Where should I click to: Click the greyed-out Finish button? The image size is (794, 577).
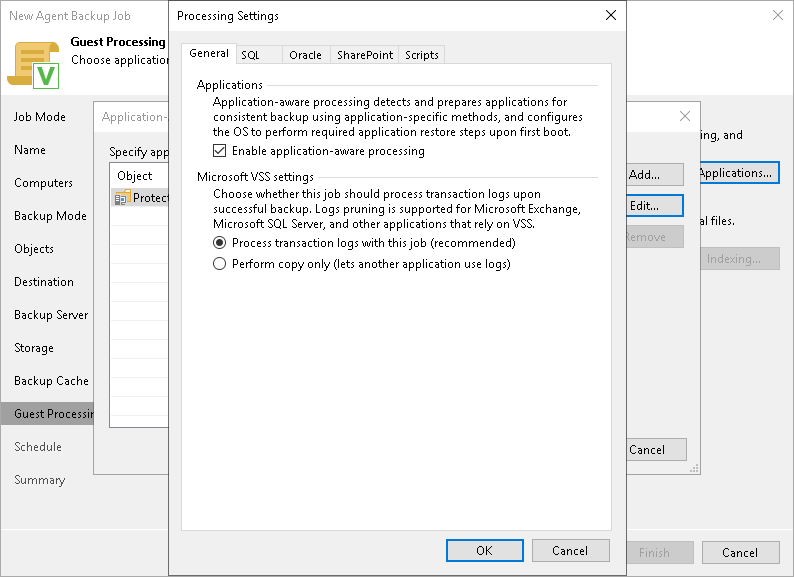click(x=660, y=553)
